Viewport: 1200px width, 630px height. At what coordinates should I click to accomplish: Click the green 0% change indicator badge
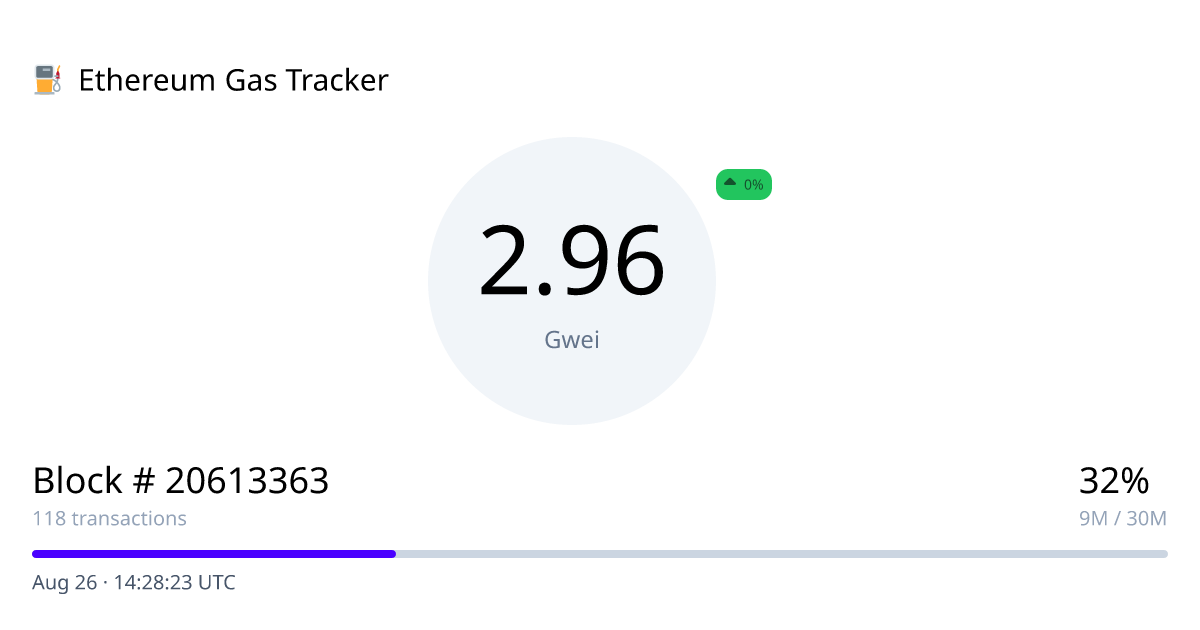tap(743, 184)
